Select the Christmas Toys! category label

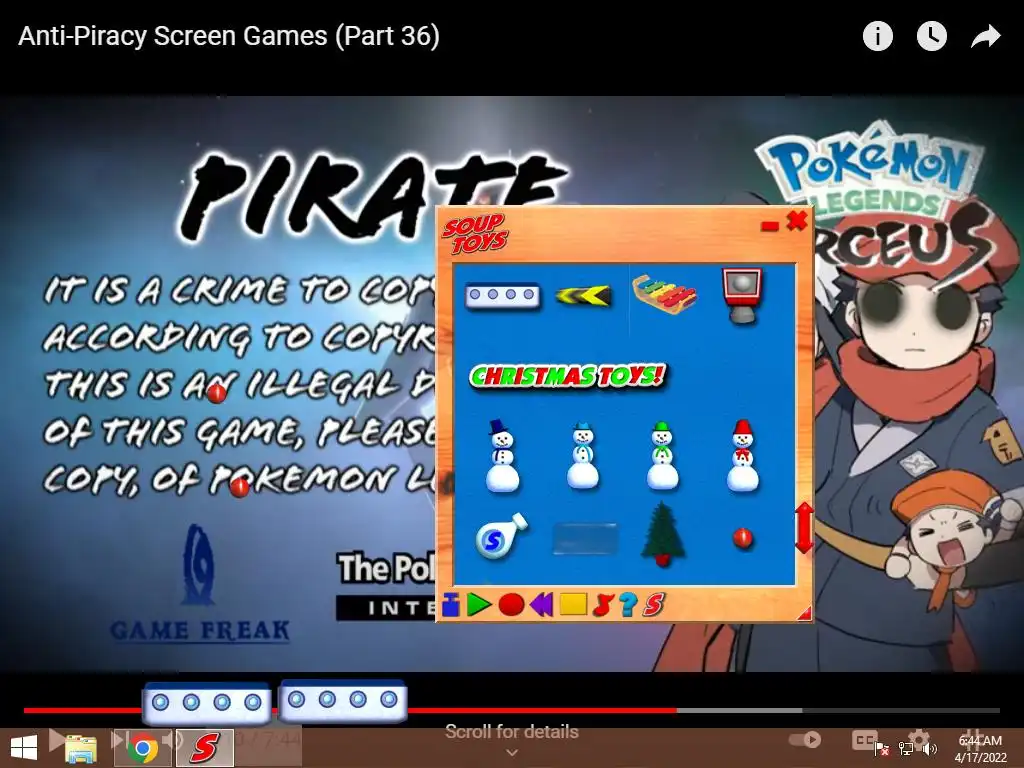568,376
